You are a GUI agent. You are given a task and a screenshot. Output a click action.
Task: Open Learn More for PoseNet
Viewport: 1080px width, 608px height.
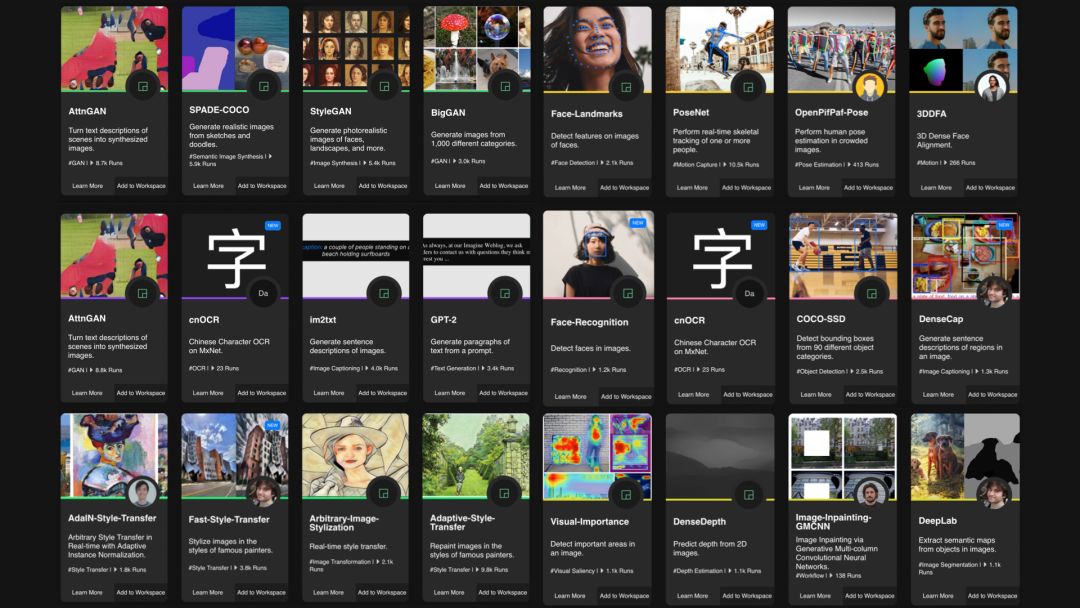[692, 187]
